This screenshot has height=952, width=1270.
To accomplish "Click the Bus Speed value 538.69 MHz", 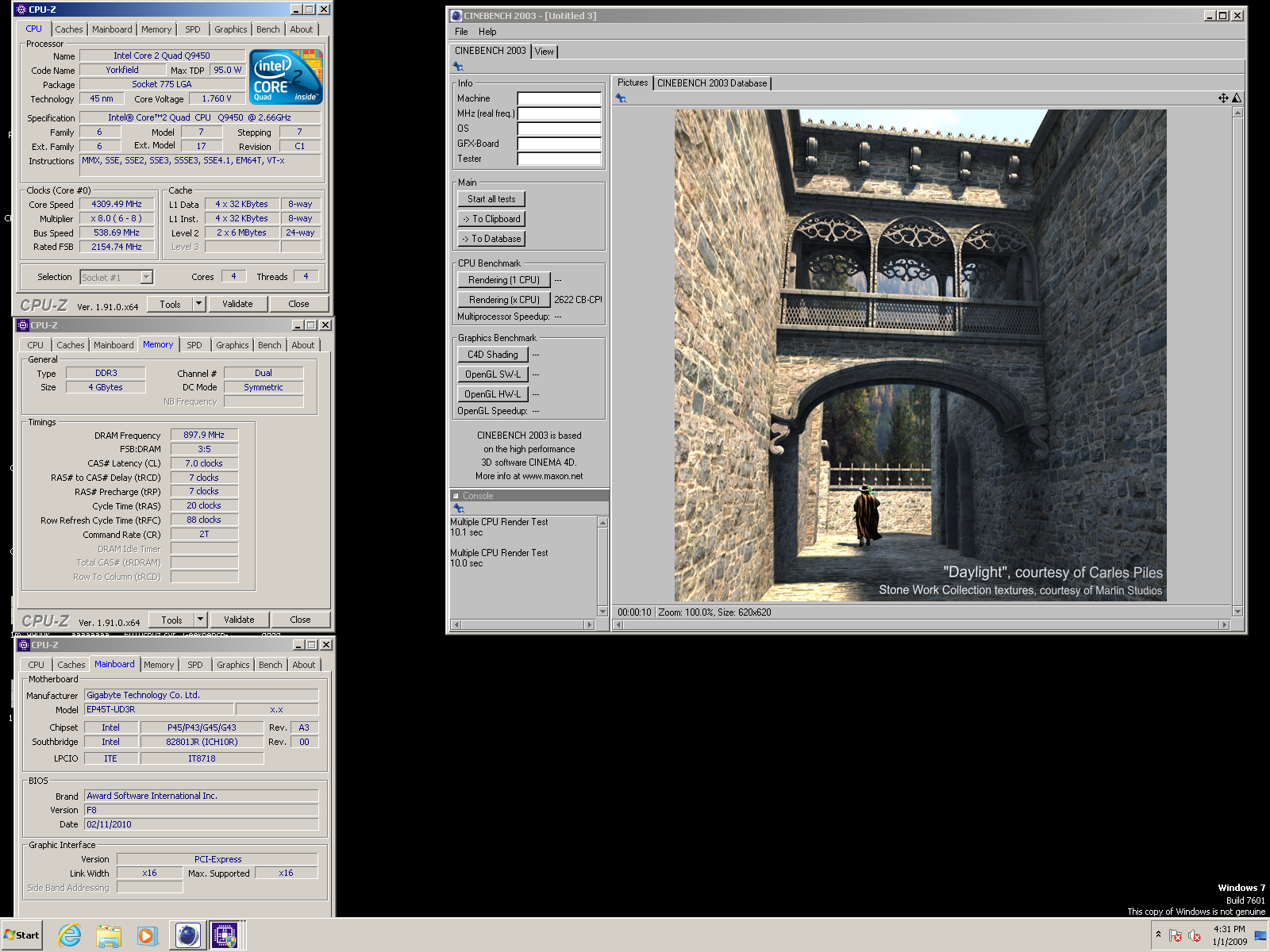I will 117,232.
